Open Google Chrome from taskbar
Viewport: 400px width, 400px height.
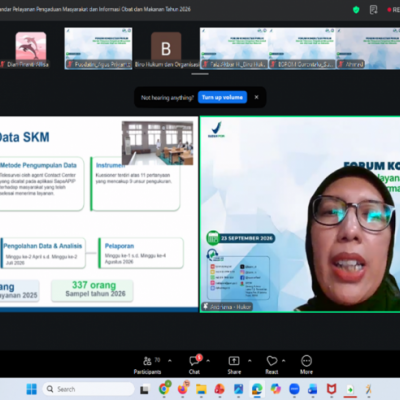click(164, 389)
